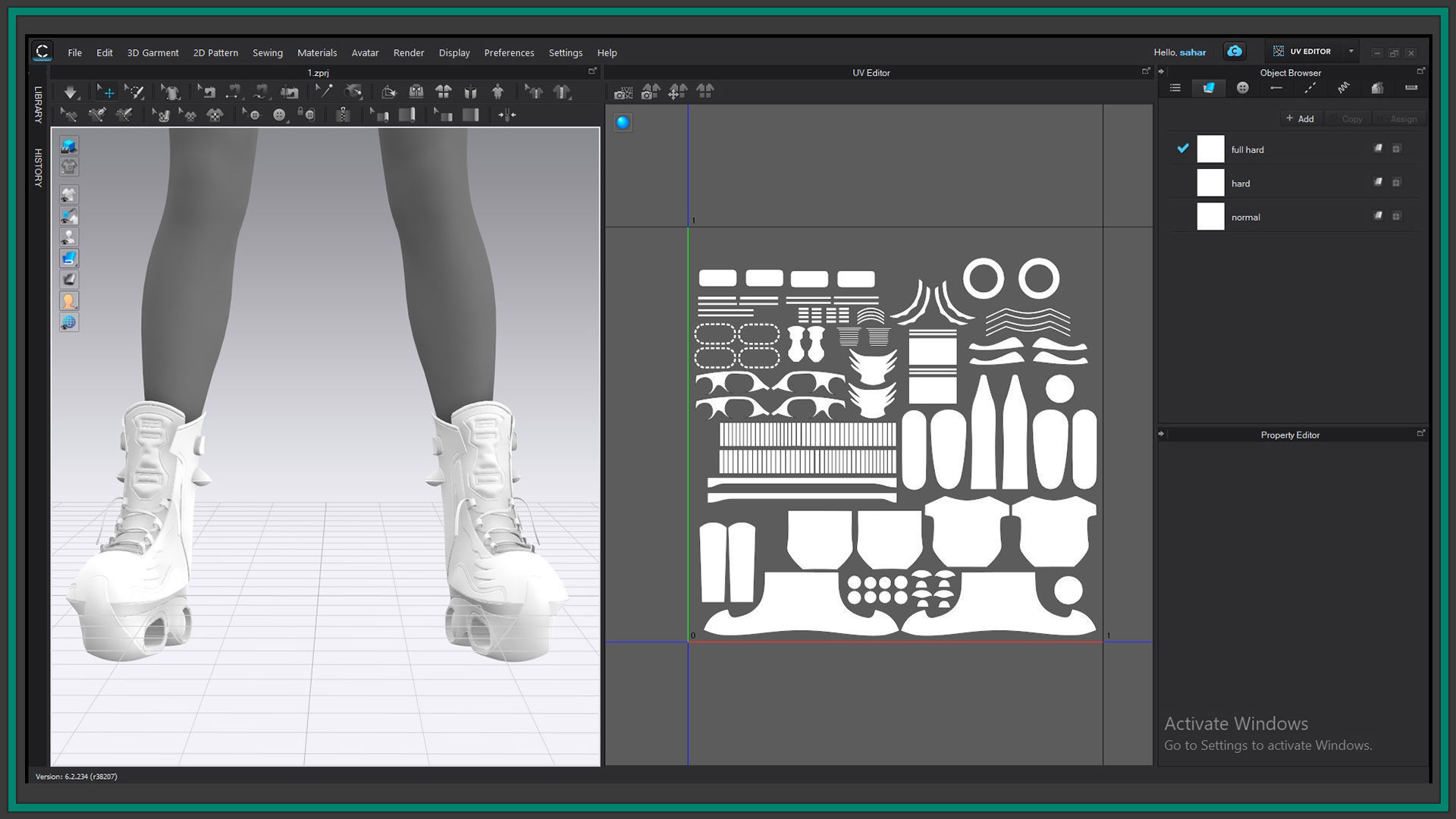This screenshot has height=819, width=1456.
Task: Click the hard fabric white swatch
Action: pyautogui.click(x=1210, y=183)
